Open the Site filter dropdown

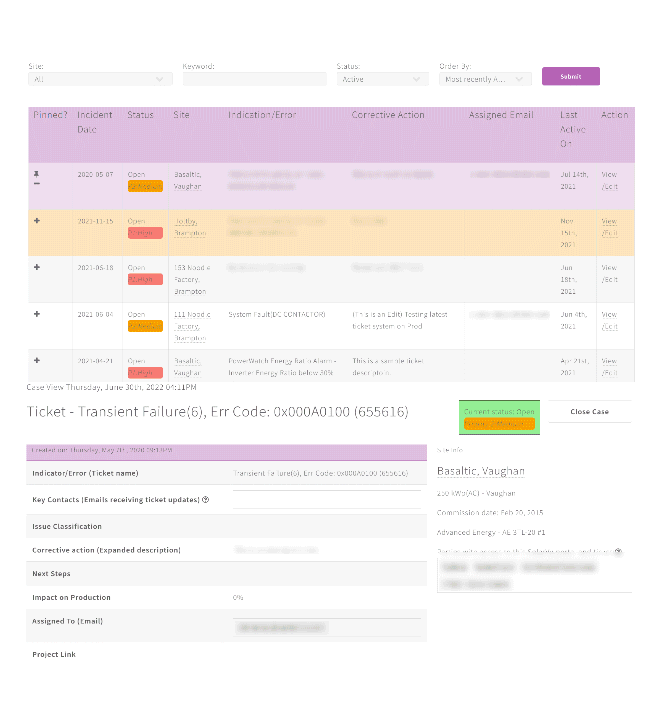click(x=100, y=79)
